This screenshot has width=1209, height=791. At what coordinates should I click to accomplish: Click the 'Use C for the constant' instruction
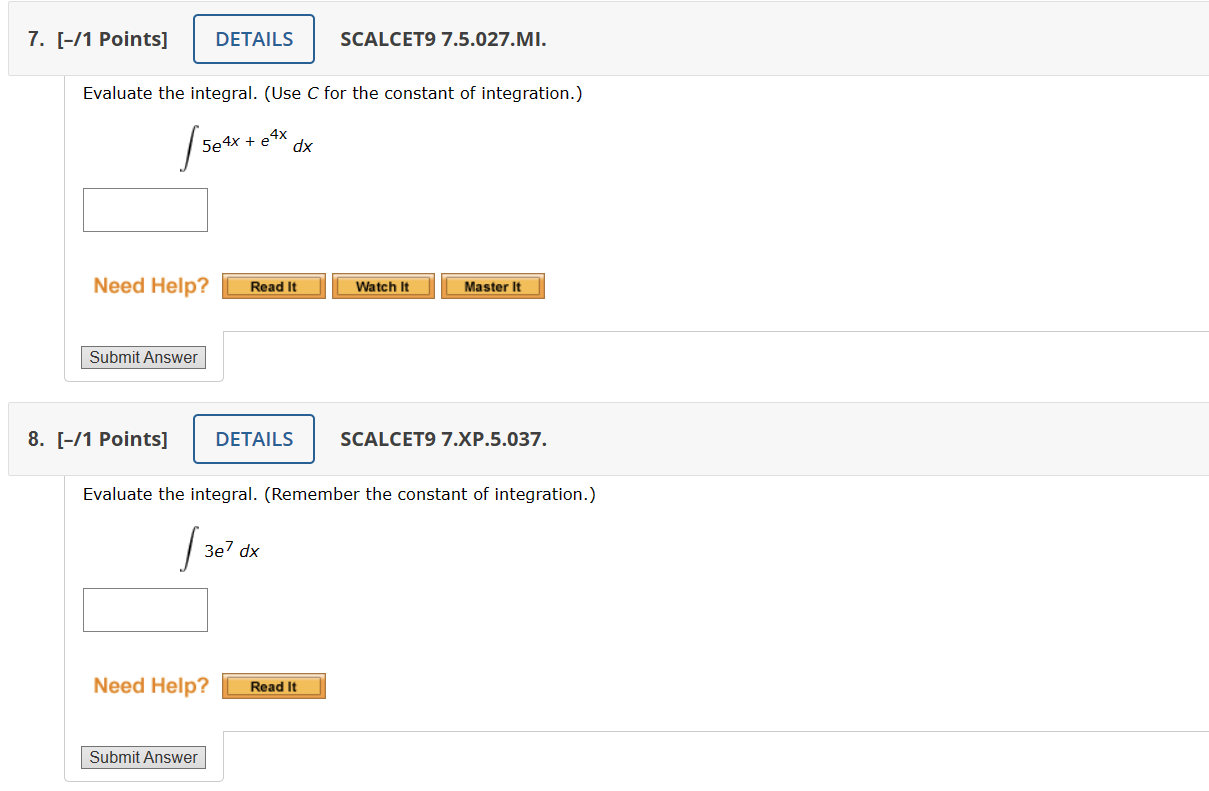[424, 93]
